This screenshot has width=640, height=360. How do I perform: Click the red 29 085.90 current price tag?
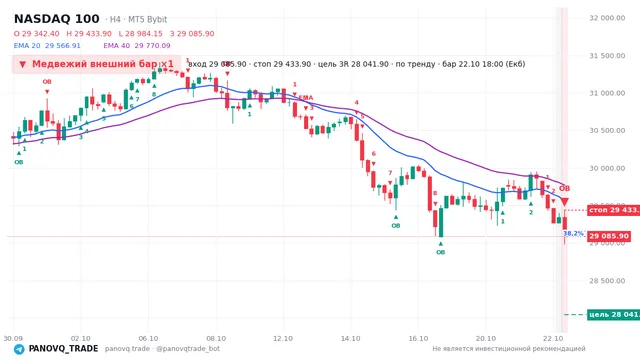click(x=609, y=236)
